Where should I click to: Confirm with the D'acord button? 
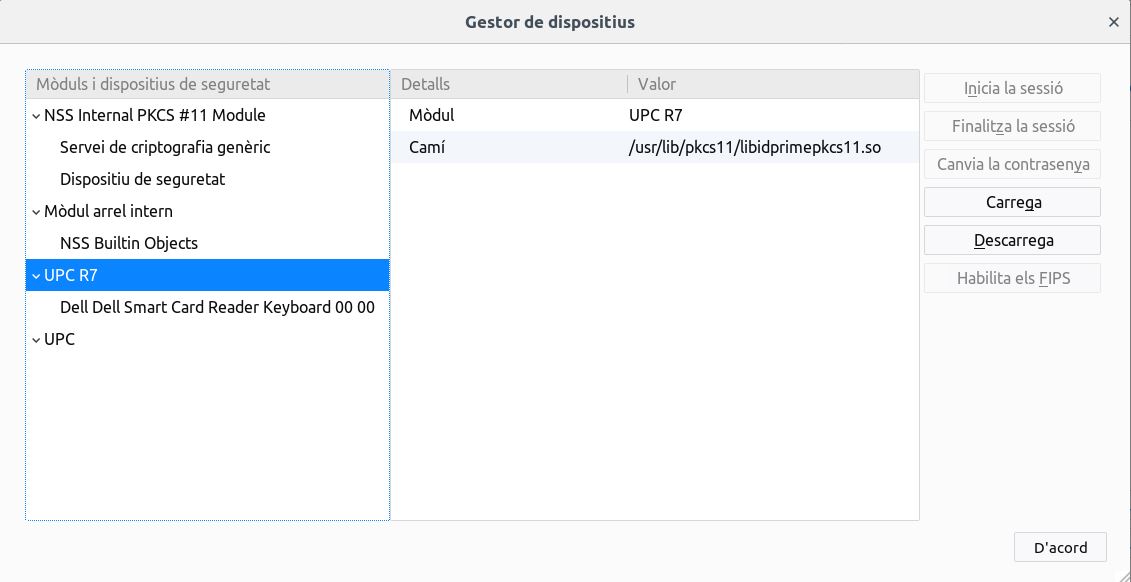[1060, 547]
